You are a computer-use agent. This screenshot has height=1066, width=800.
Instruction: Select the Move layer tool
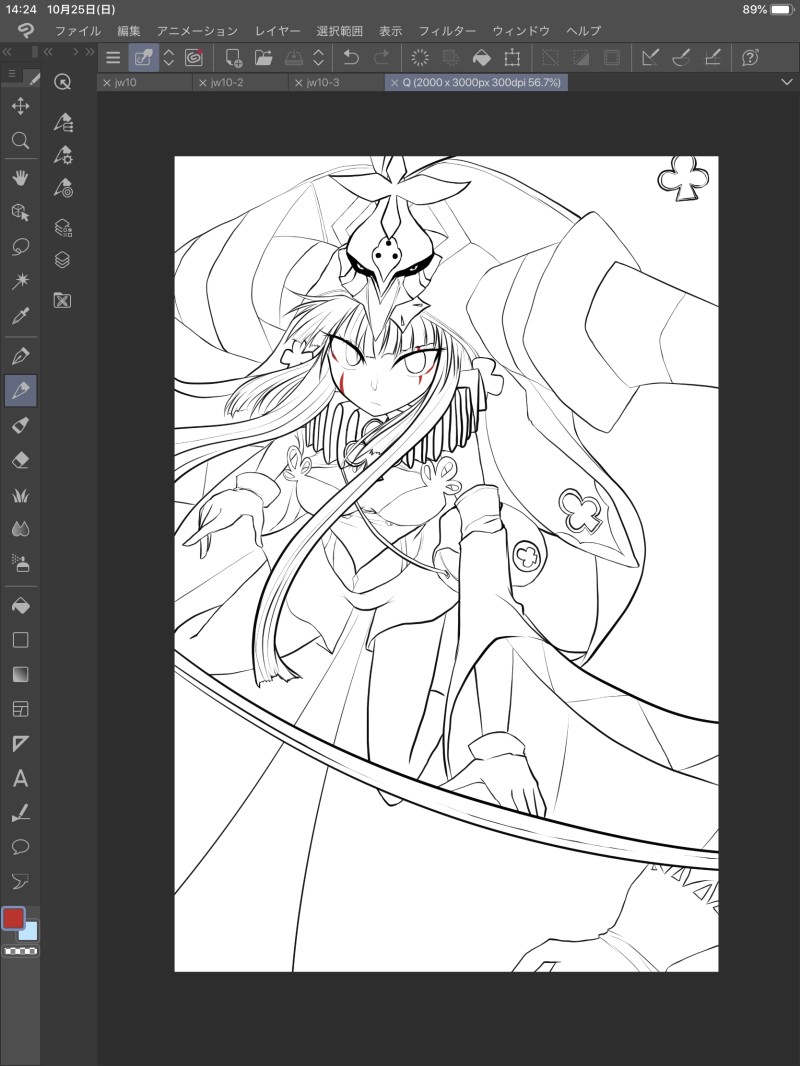[x=20, y=106]
